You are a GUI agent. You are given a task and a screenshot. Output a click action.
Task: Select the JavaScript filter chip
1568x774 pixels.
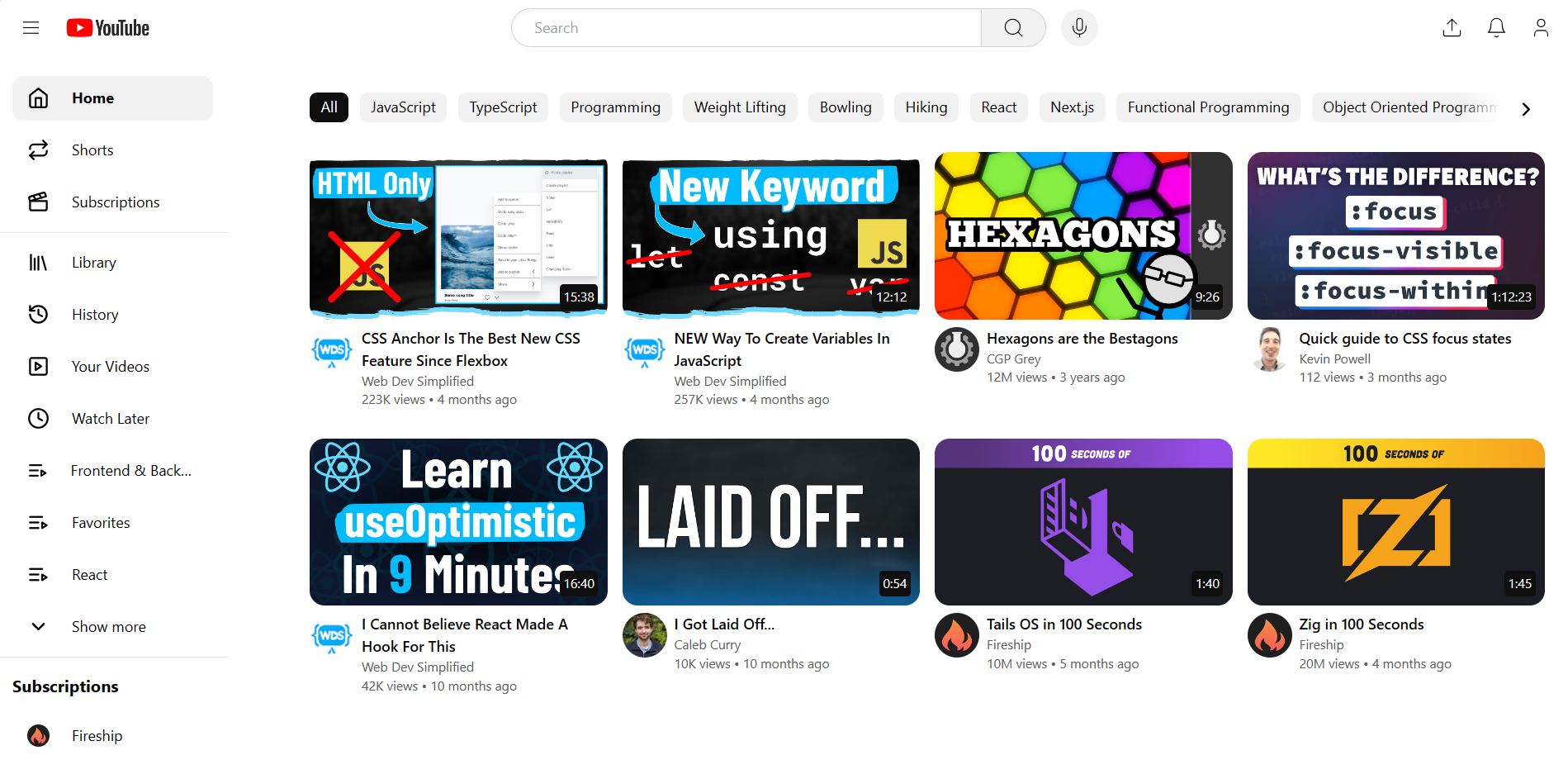pos(403,107)
